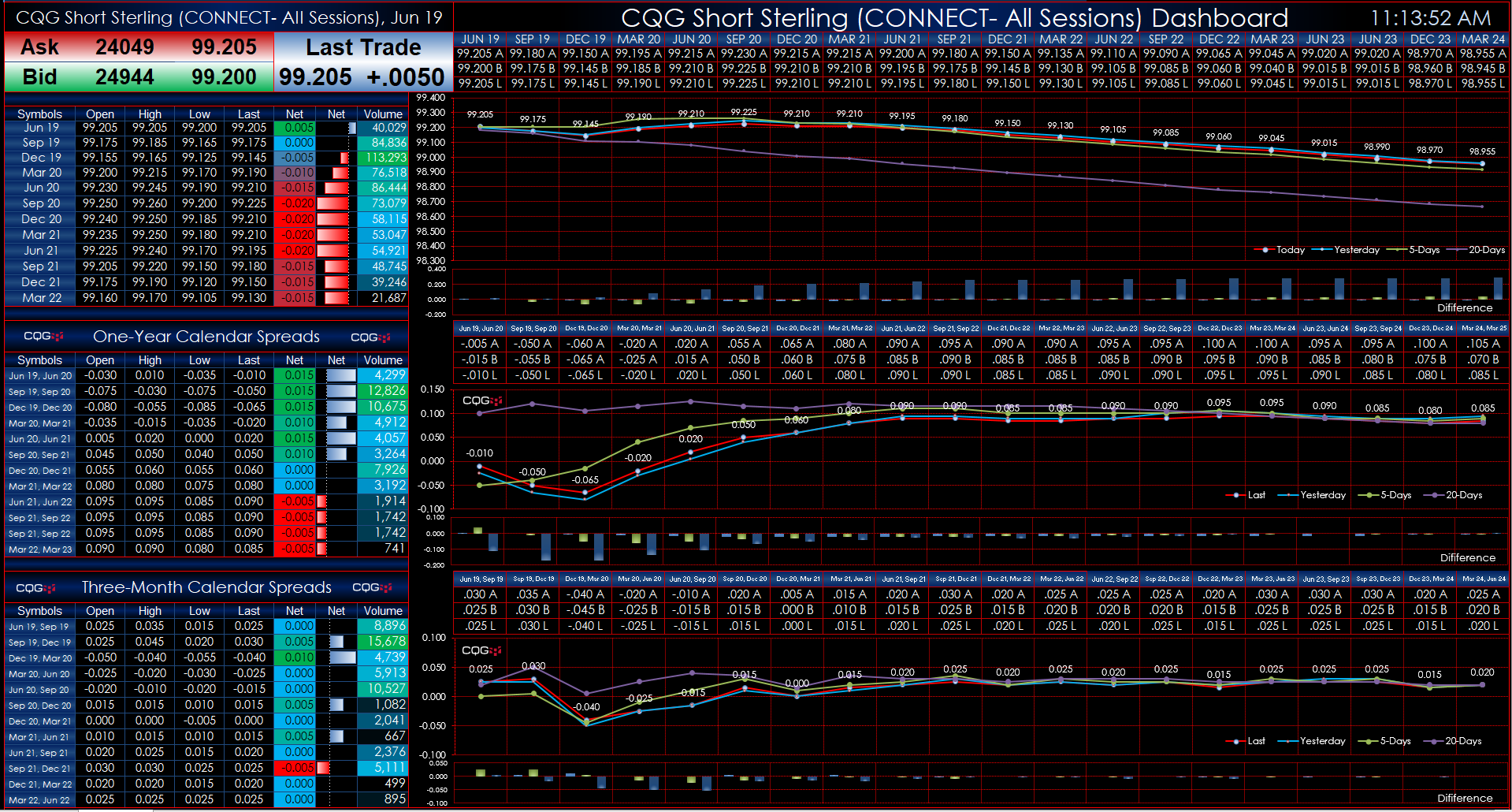Click the .105 A ask quote under Mar 24, Mar 25

pos(1484,344)
